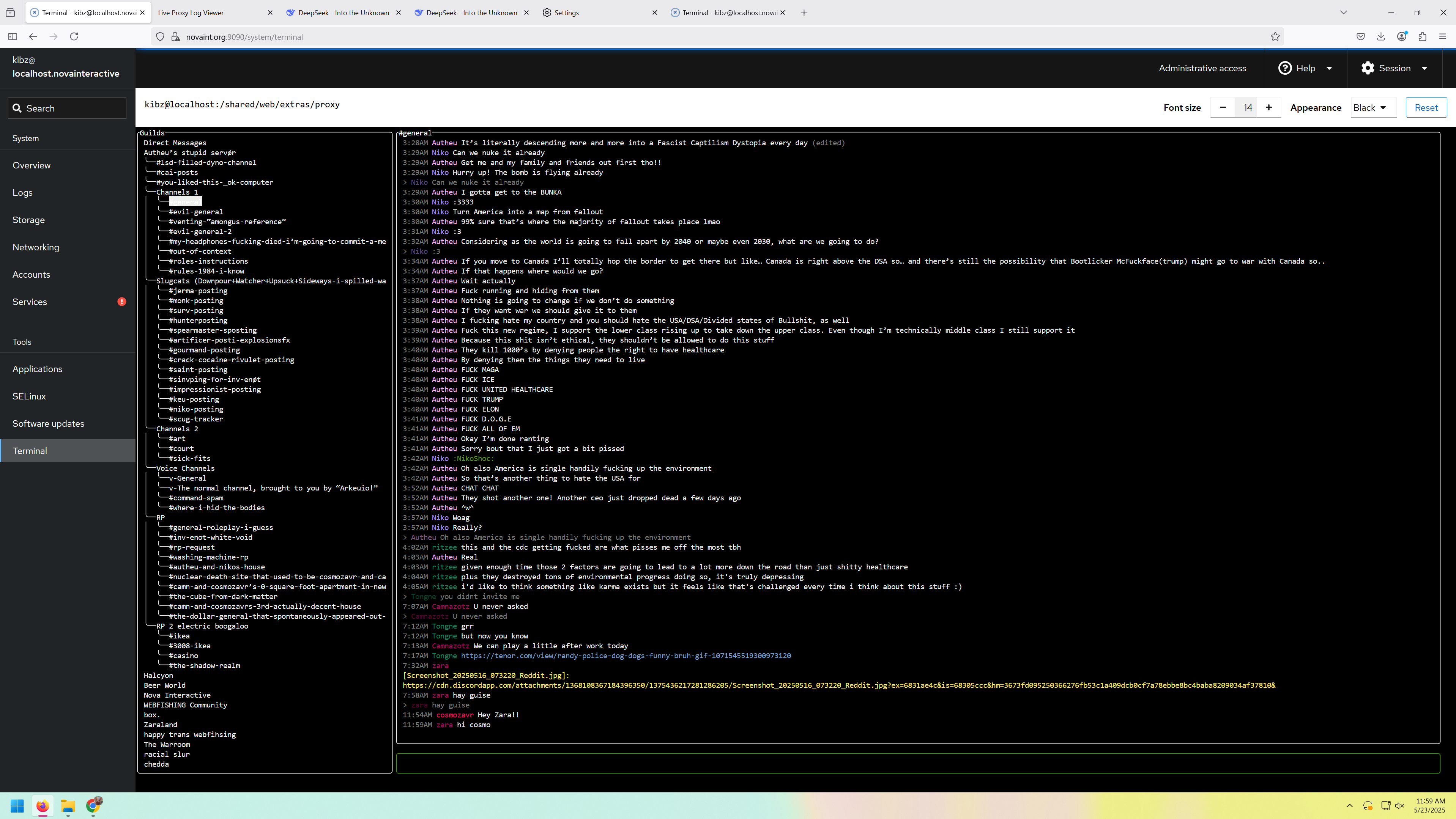Open the extensions puzzle icon

pos(1422,37)
